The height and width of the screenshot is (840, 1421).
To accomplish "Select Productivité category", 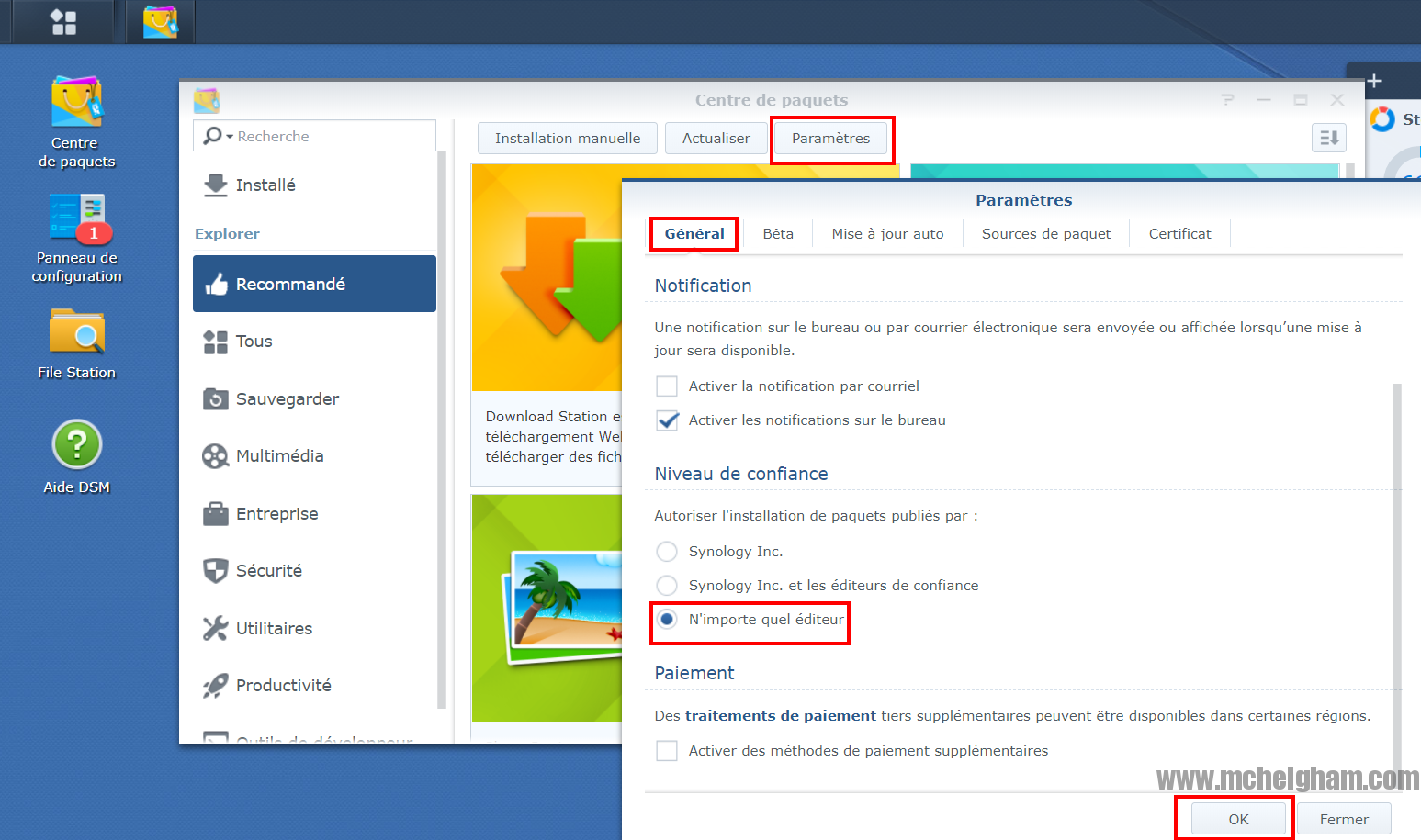I will (314, 686).
